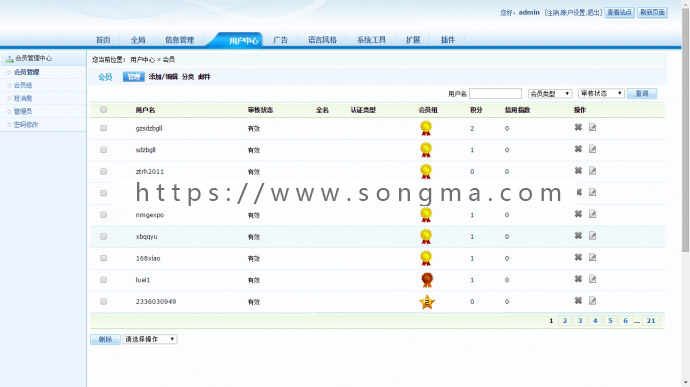Select nmgexpo via its checkbox
The image size is (690, 387).
(103, 215)
